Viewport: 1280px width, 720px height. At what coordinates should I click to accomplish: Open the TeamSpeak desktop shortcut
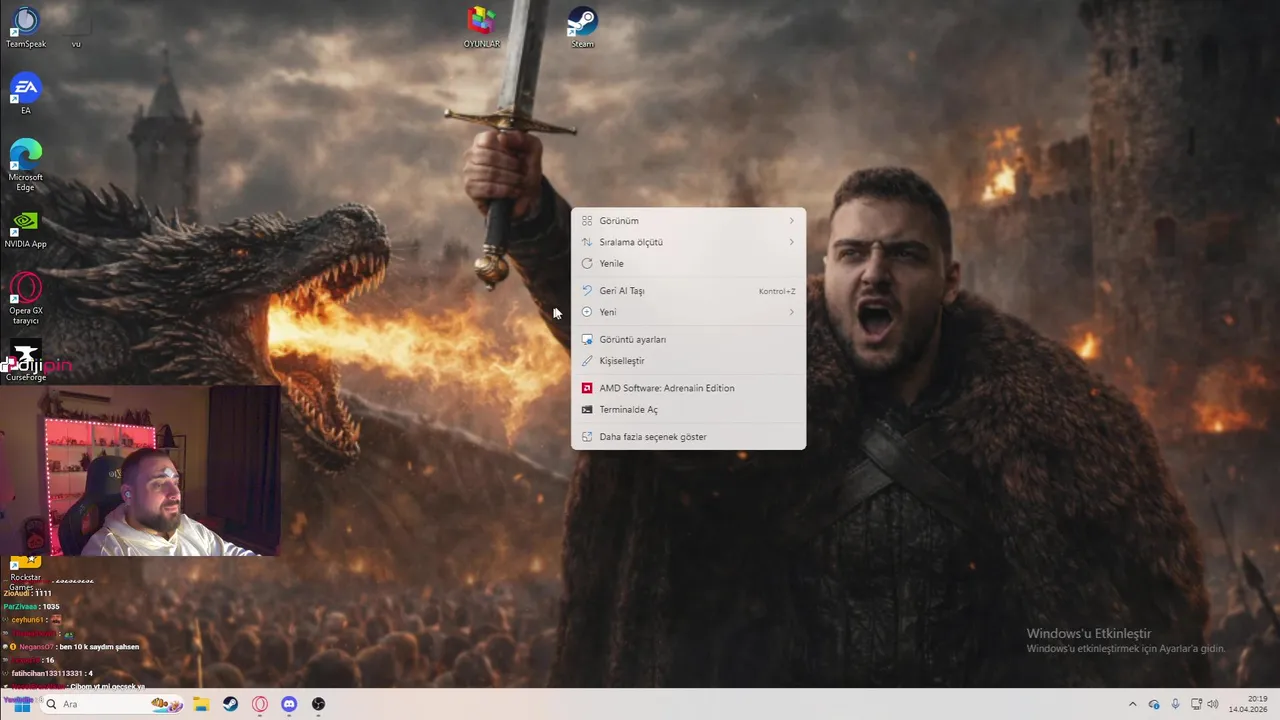(26, 28)
